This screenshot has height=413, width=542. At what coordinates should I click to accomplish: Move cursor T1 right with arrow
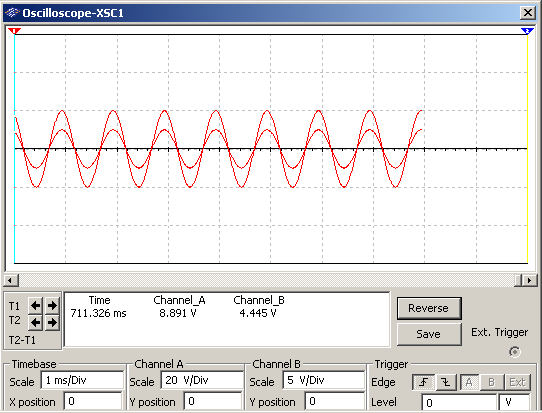[x=52, y=306]
